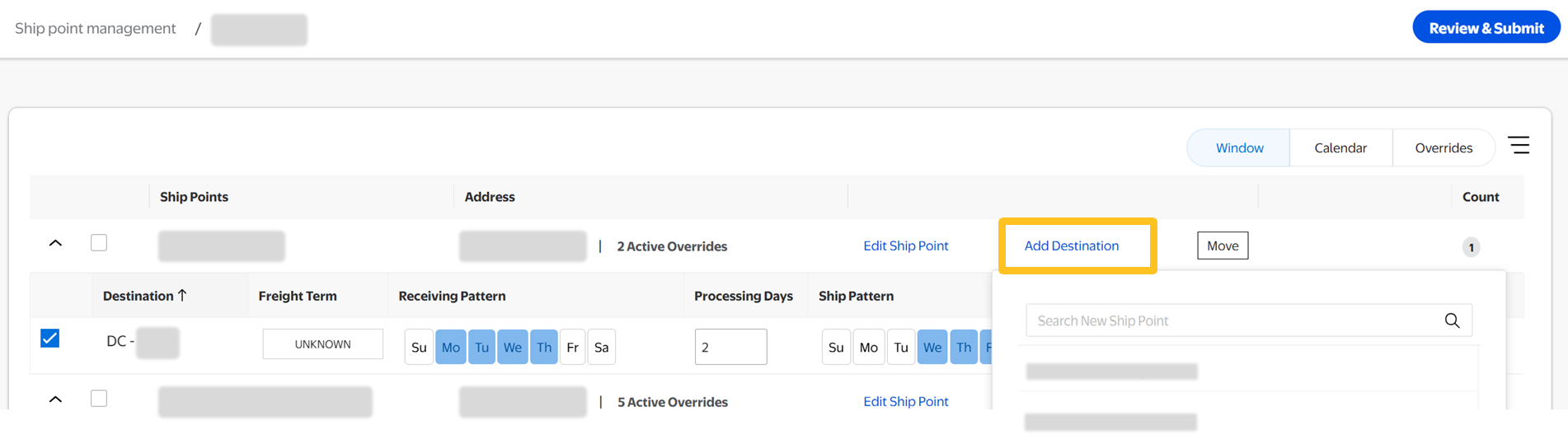Viewport: 1568px width, 435px height.
Task: Click Review & Submit button
Action: point(1486,28)
